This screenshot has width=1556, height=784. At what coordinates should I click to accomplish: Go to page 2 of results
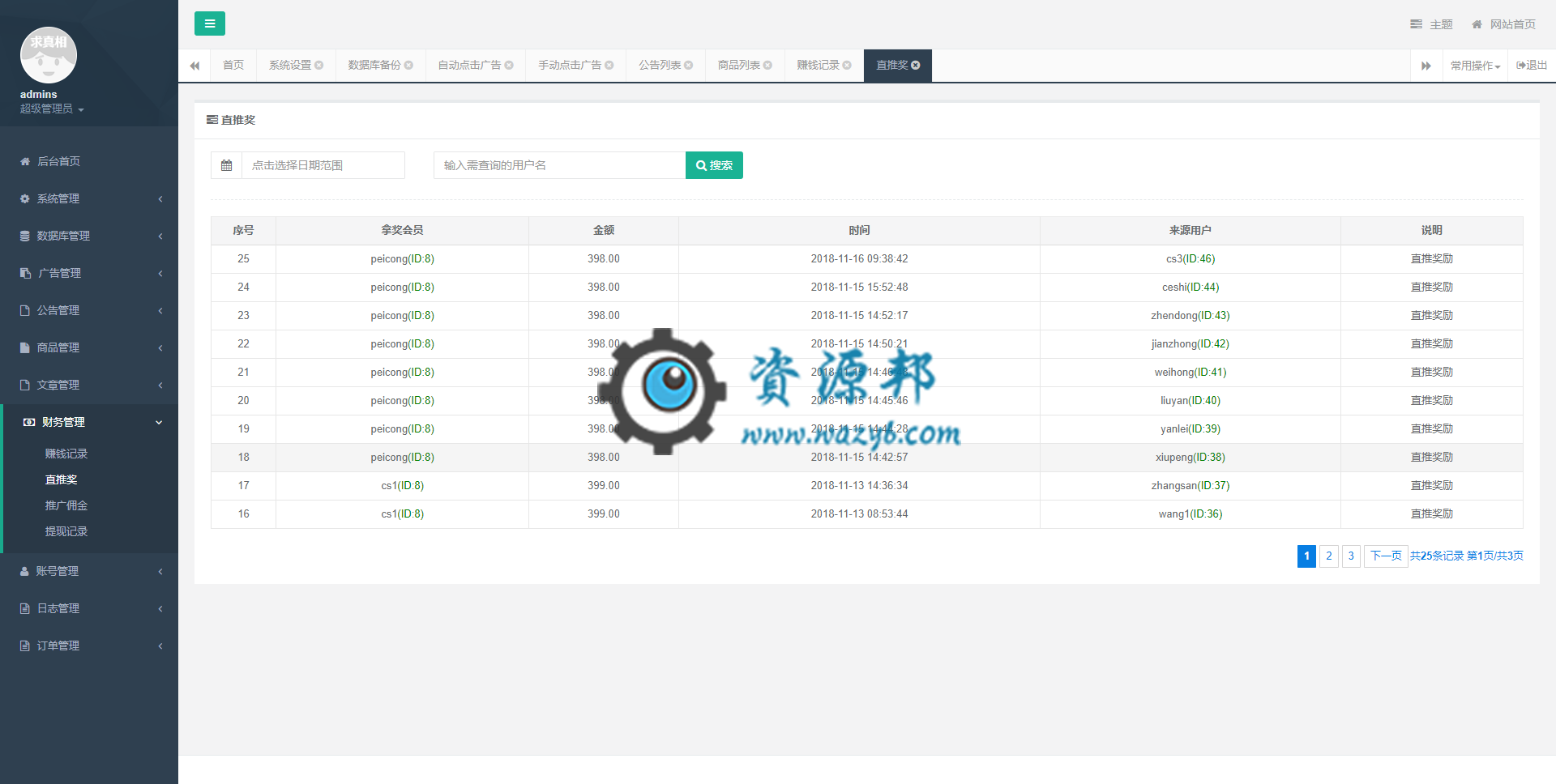(1329, 556)
